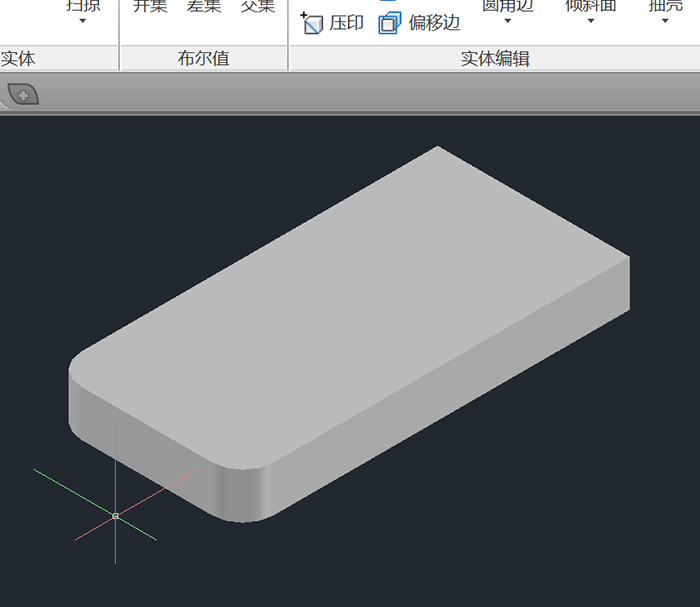Open the 实体编辑 panel title
This screenshot has width=700, height=607.
tap(495, 58)
